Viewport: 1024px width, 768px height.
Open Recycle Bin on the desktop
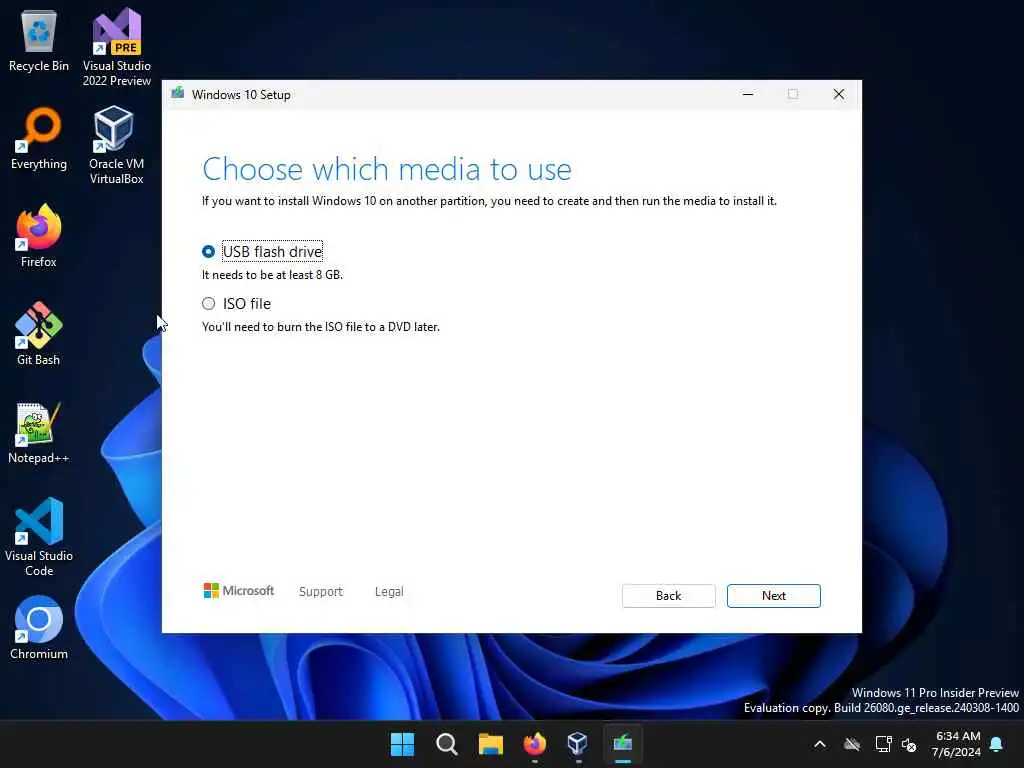click(x=39, y=41)
